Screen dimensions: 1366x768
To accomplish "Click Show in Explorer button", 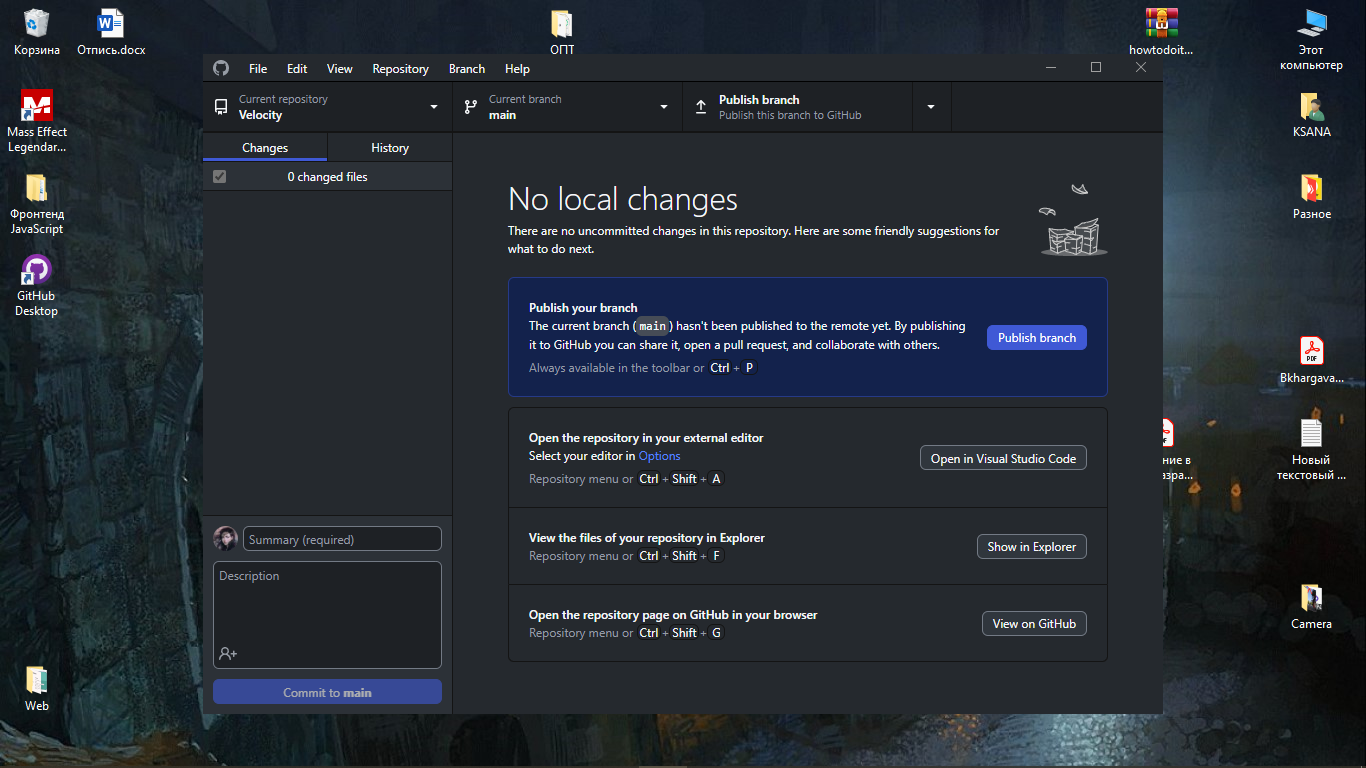I will [x=1032, y=547].
